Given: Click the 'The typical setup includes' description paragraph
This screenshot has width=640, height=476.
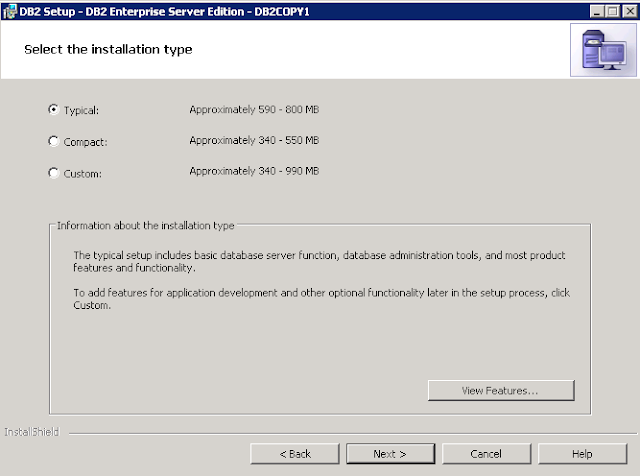Looking at the screenshot, I should 319,261.
